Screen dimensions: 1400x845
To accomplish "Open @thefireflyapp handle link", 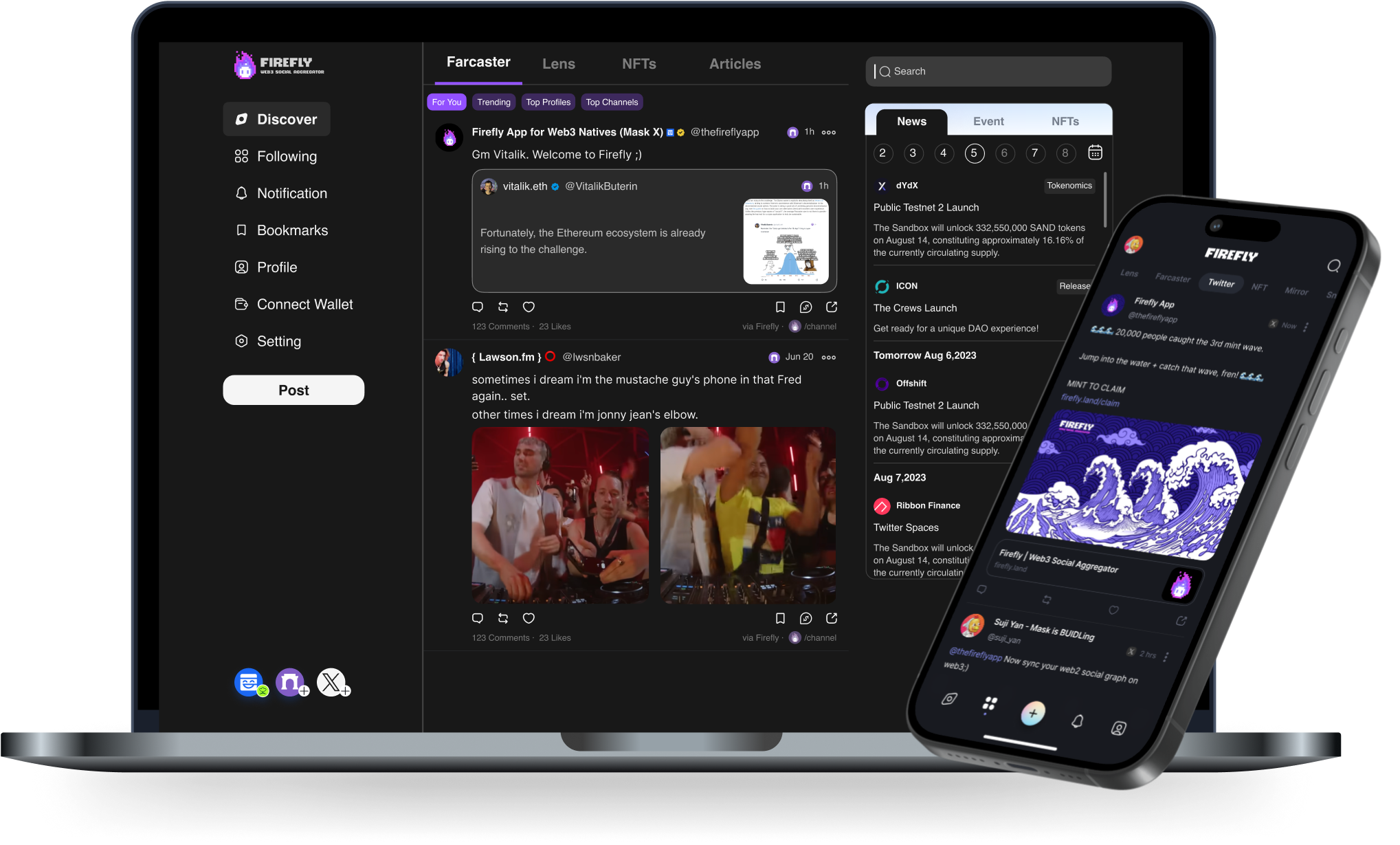I will tap(724, 132).
